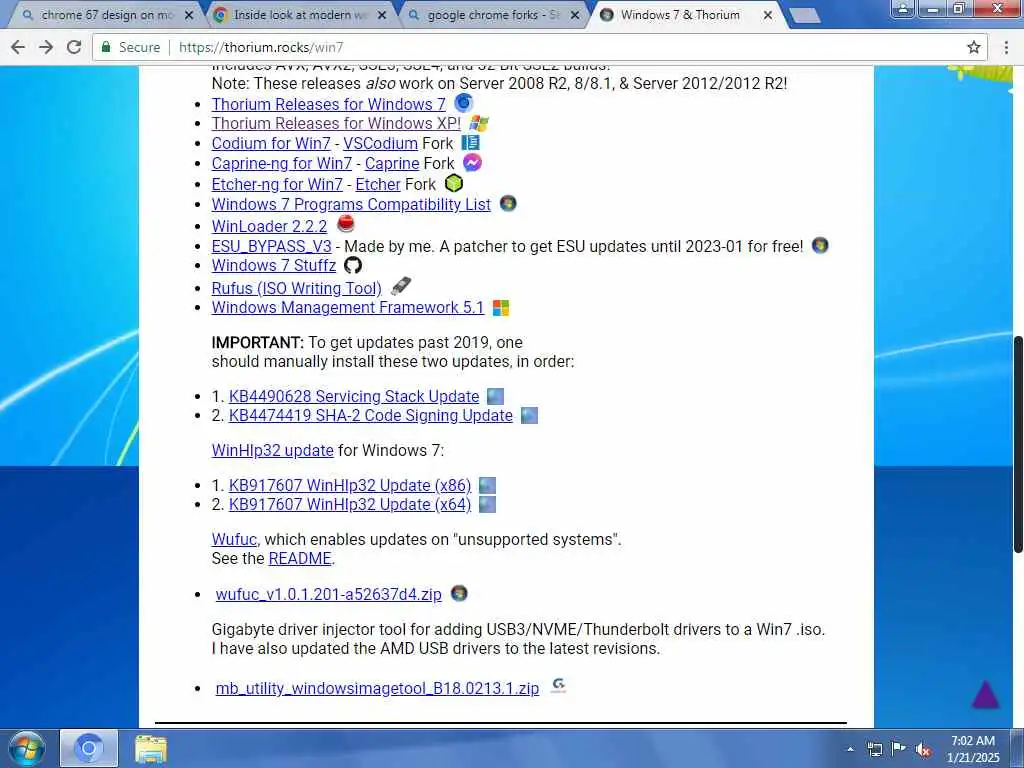This screenshot has width=1024, height=768.
Task: Open Etcher-ng for Win7 link
Action: point(277,184)
